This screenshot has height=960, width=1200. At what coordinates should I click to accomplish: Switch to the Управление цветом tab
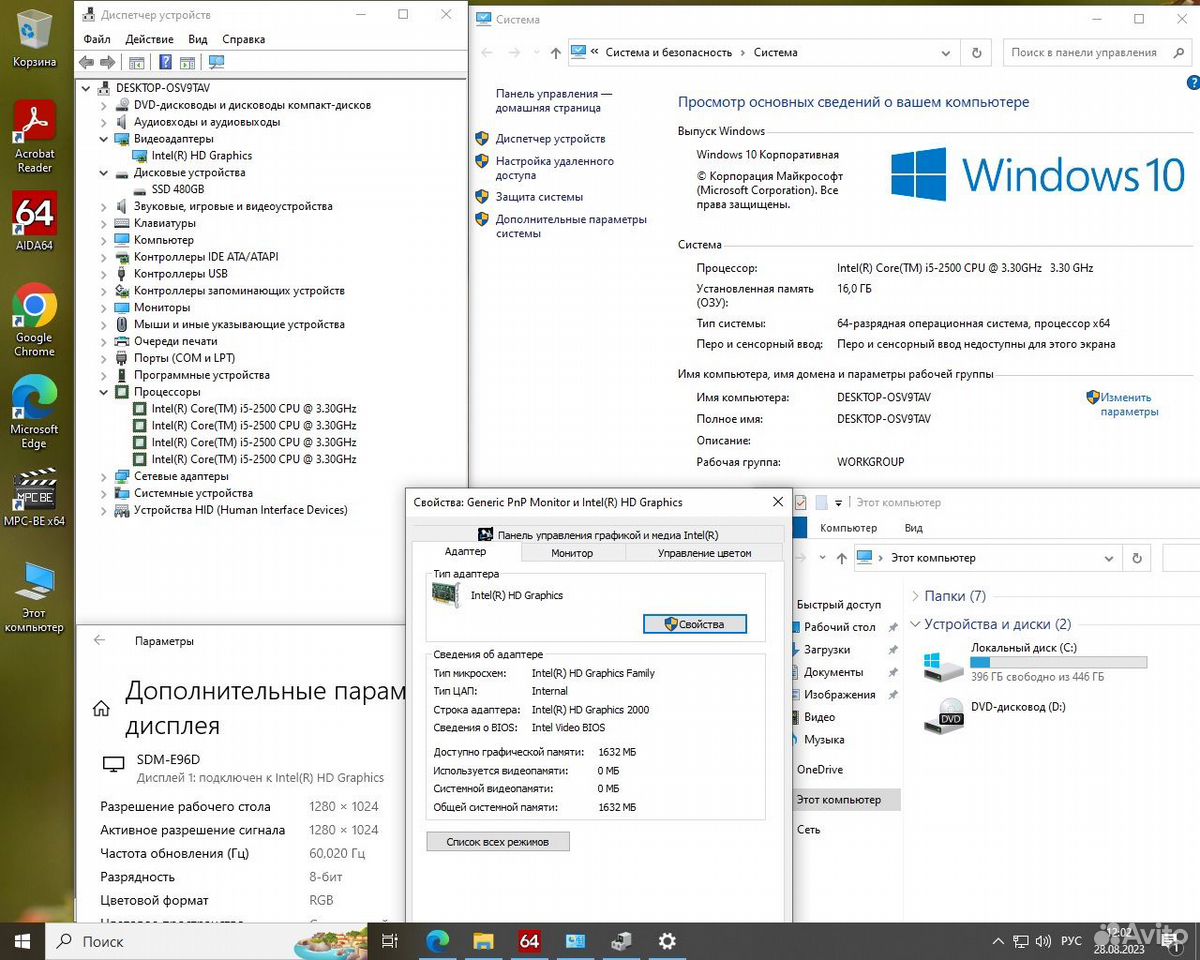[705, 553]
